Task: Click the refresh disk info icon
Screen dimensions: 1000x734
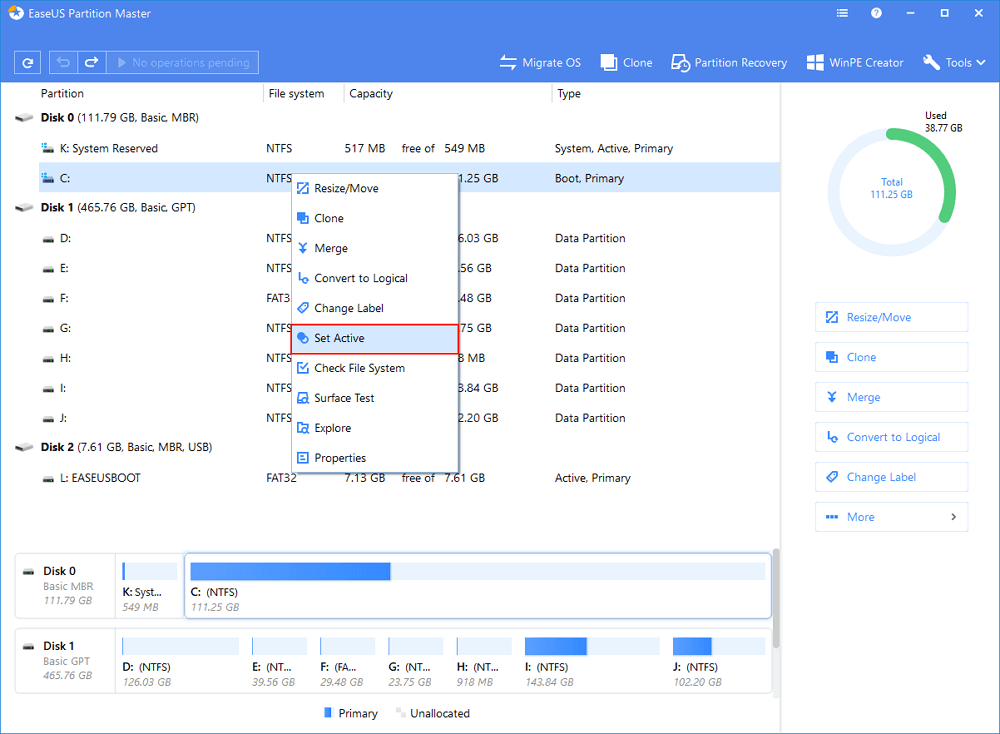Action: (x=27, y=62)
